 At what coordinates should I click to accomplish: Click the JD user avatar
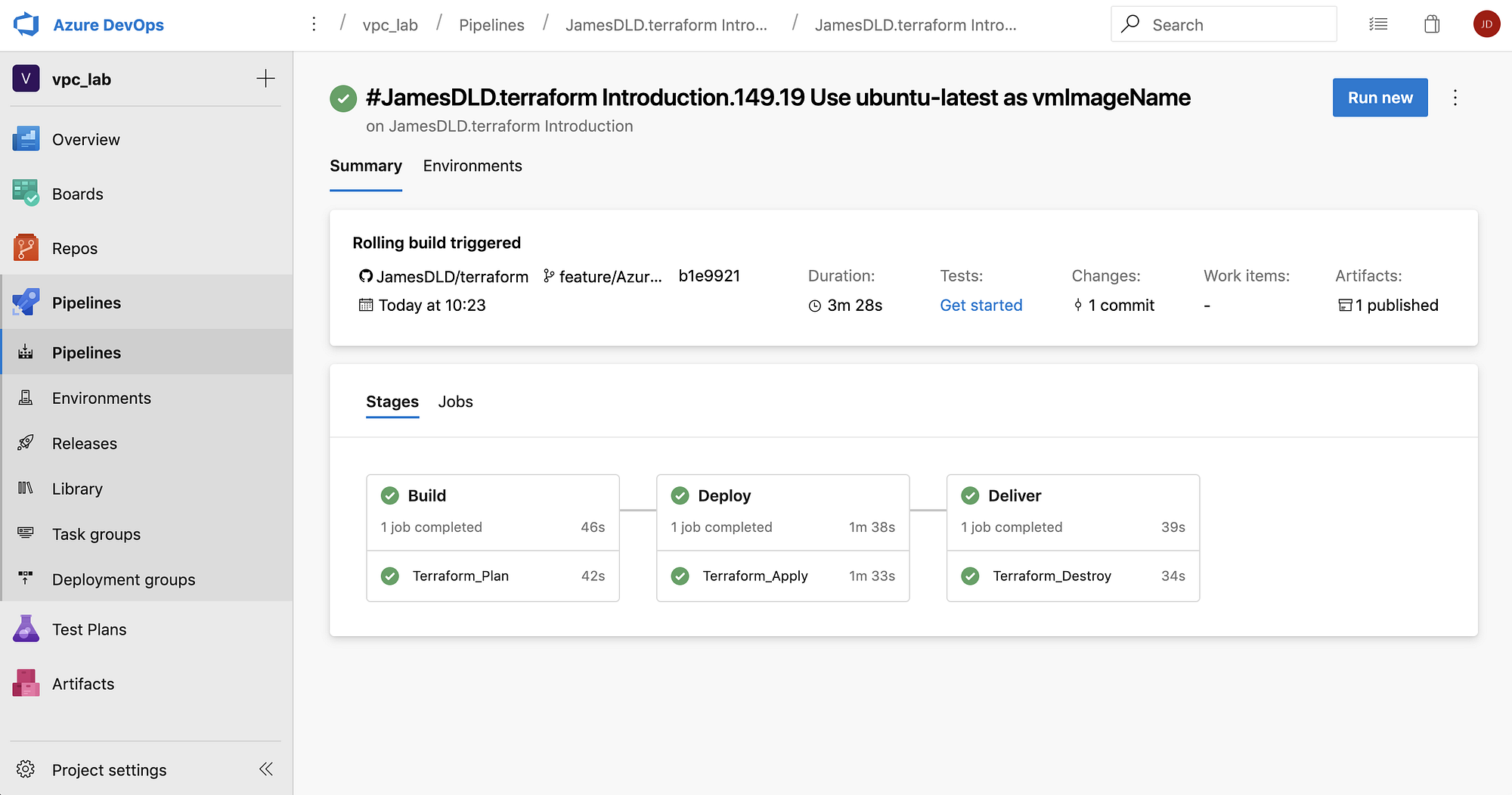tap(1486, 23)
